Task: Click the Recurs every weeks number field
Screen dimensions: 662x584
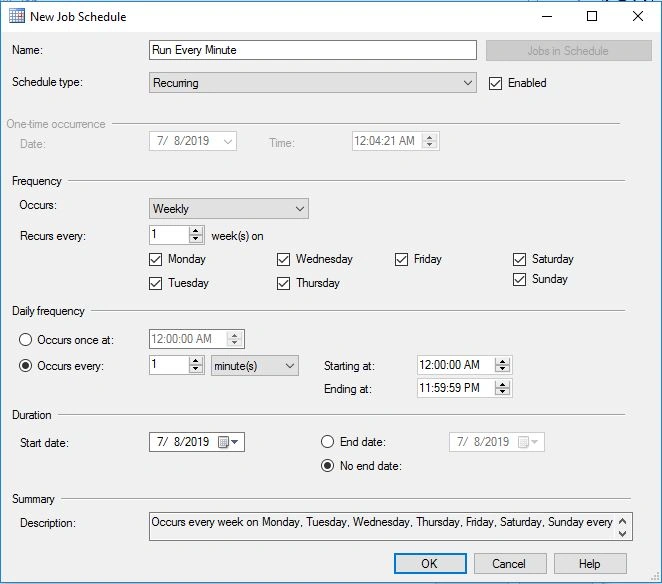Action: pos(169,235)
